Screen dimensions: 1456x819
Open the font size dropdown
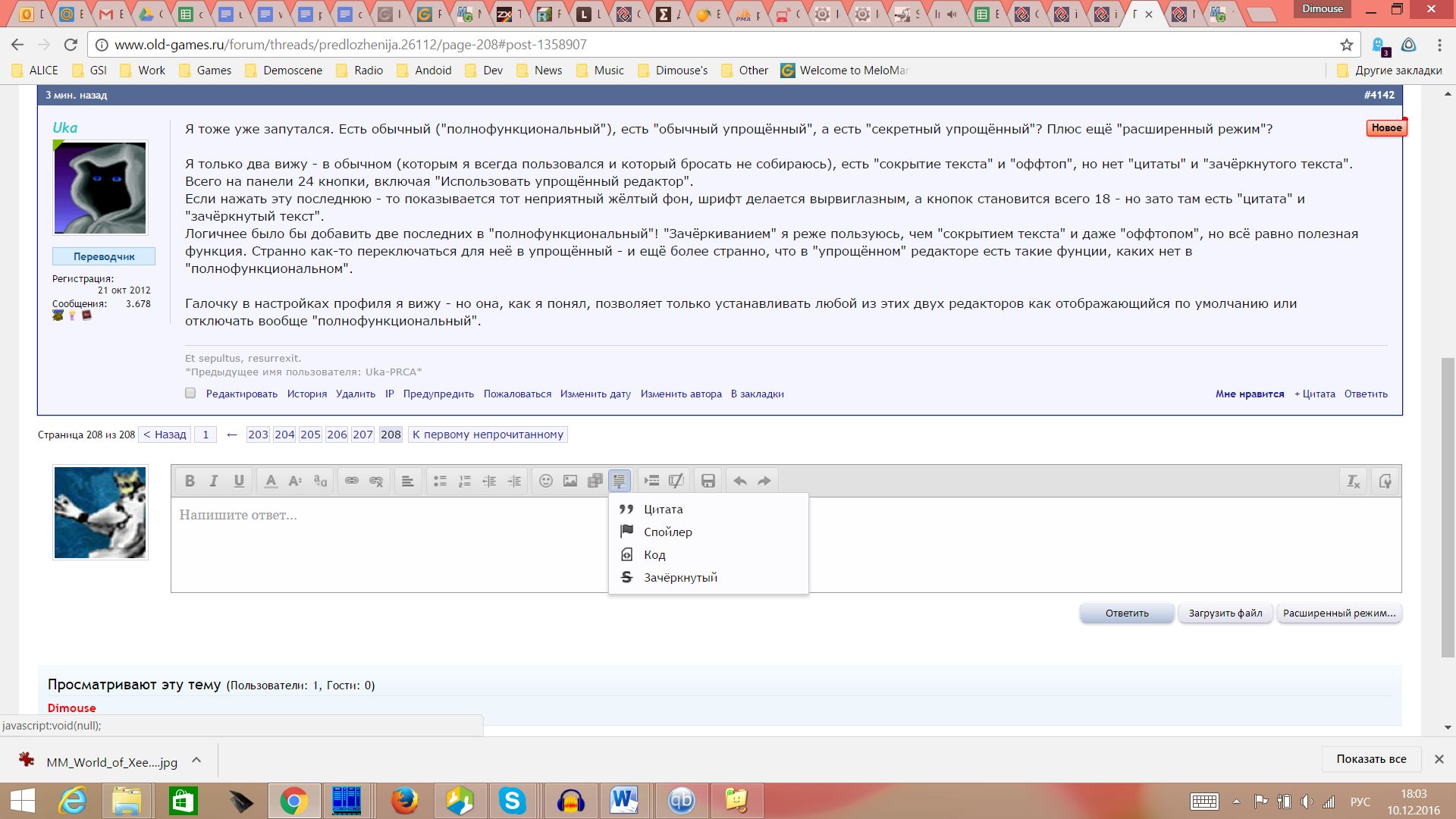coord(296,481)
